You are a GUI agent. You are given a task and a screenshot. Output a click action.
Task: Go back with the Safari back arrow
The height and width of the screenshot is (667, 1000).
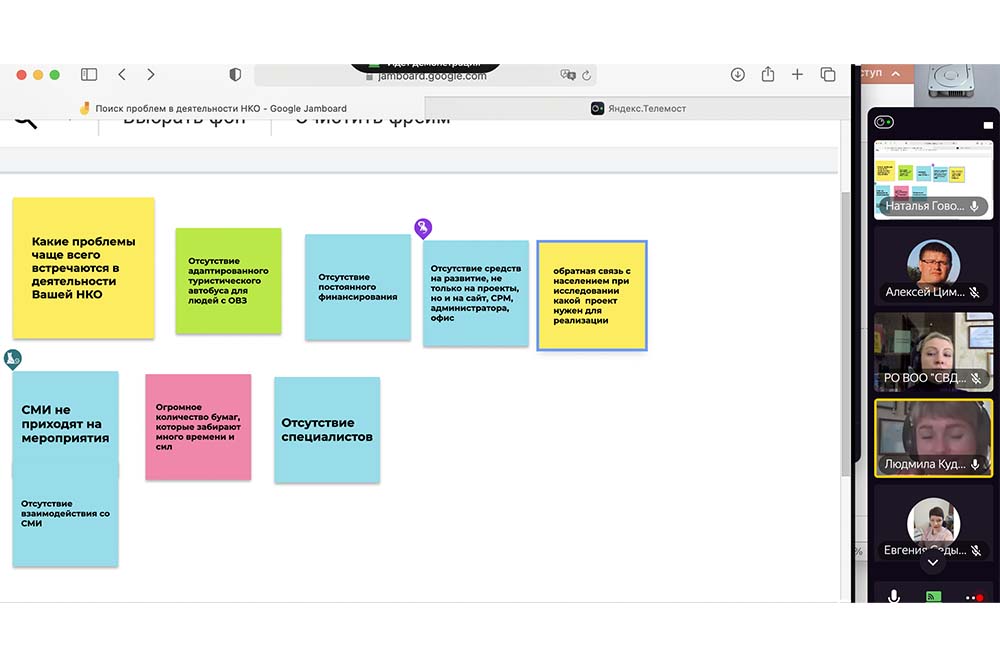click(x=122, y=74)
